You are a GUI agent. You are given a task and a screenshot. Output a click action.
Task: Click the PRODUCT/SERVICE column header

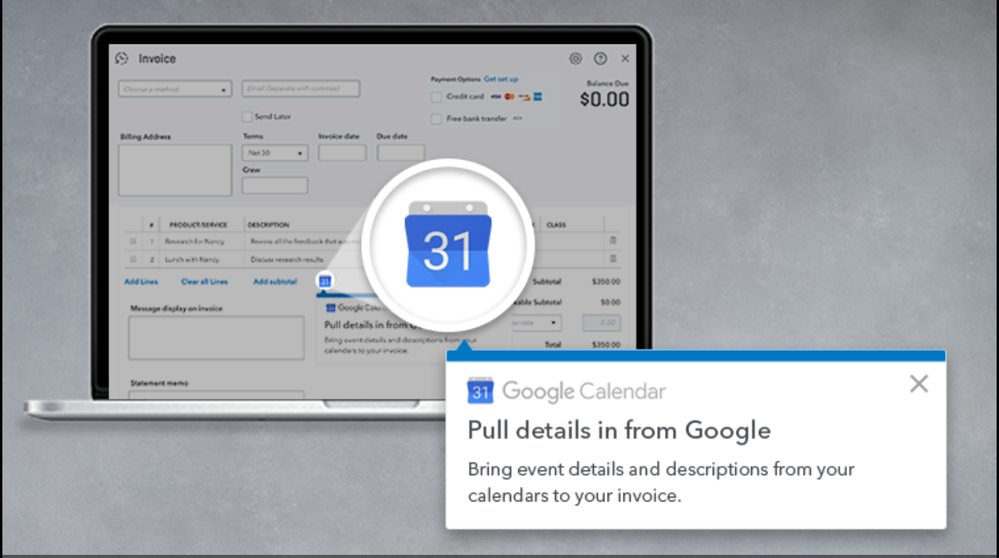click(198, 225)
